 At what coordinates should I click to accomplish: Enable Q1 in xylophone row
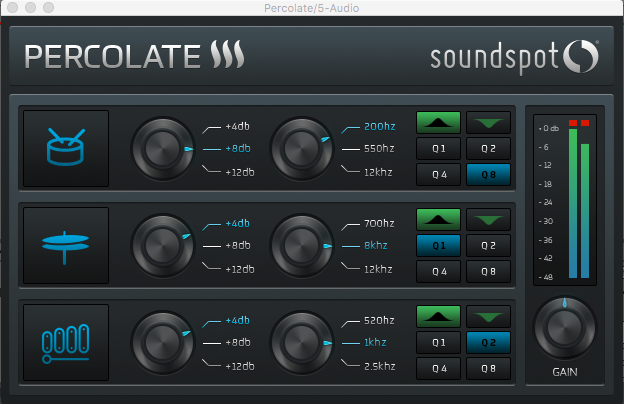pyautogui.click(x=438, y=343)
